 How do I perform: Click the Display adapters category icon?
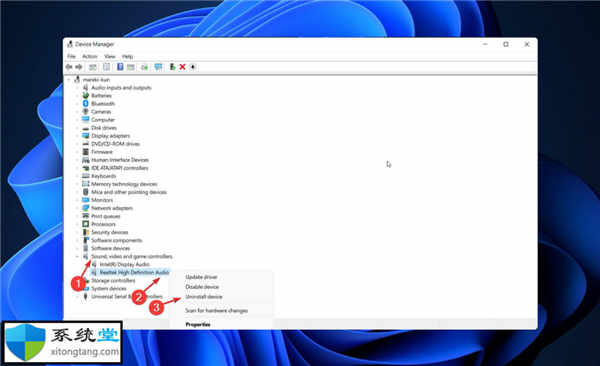[86, 136]
